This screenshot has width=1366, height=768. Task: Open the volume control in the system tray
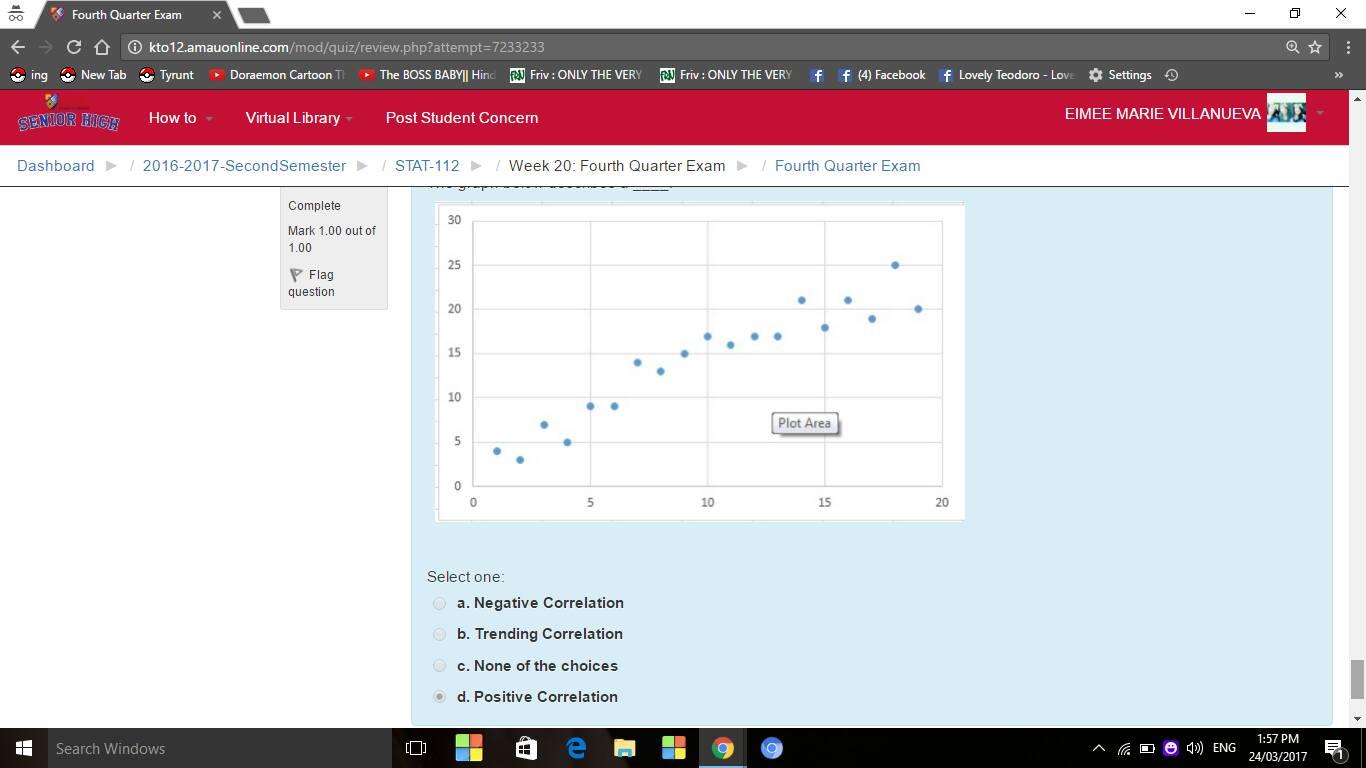point(1194,748)
